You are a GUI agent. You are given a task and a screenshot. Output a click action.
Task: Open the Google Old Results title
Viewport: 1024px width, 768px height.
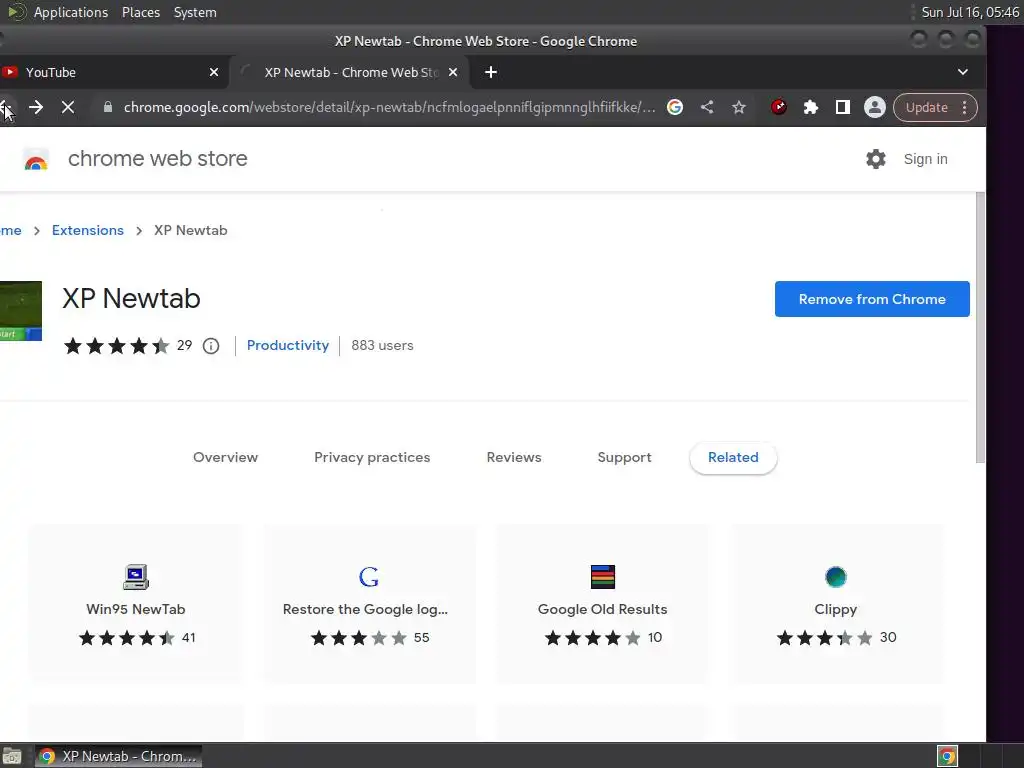603,609
